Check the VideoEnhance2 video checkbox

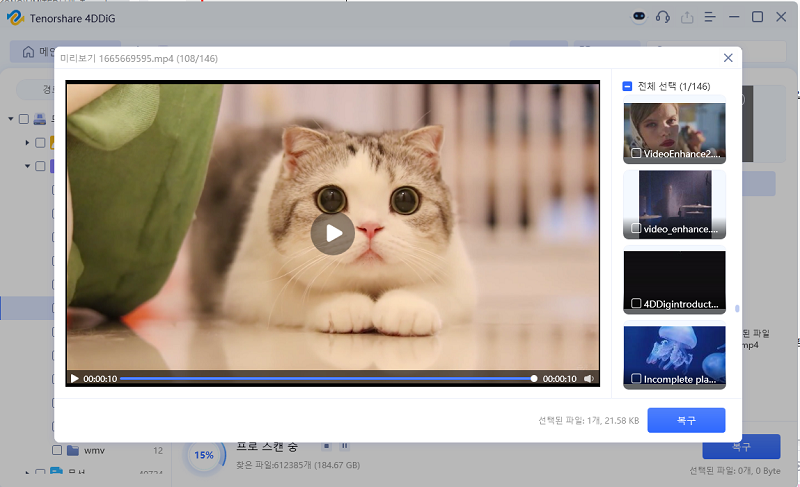coord(634,154)
